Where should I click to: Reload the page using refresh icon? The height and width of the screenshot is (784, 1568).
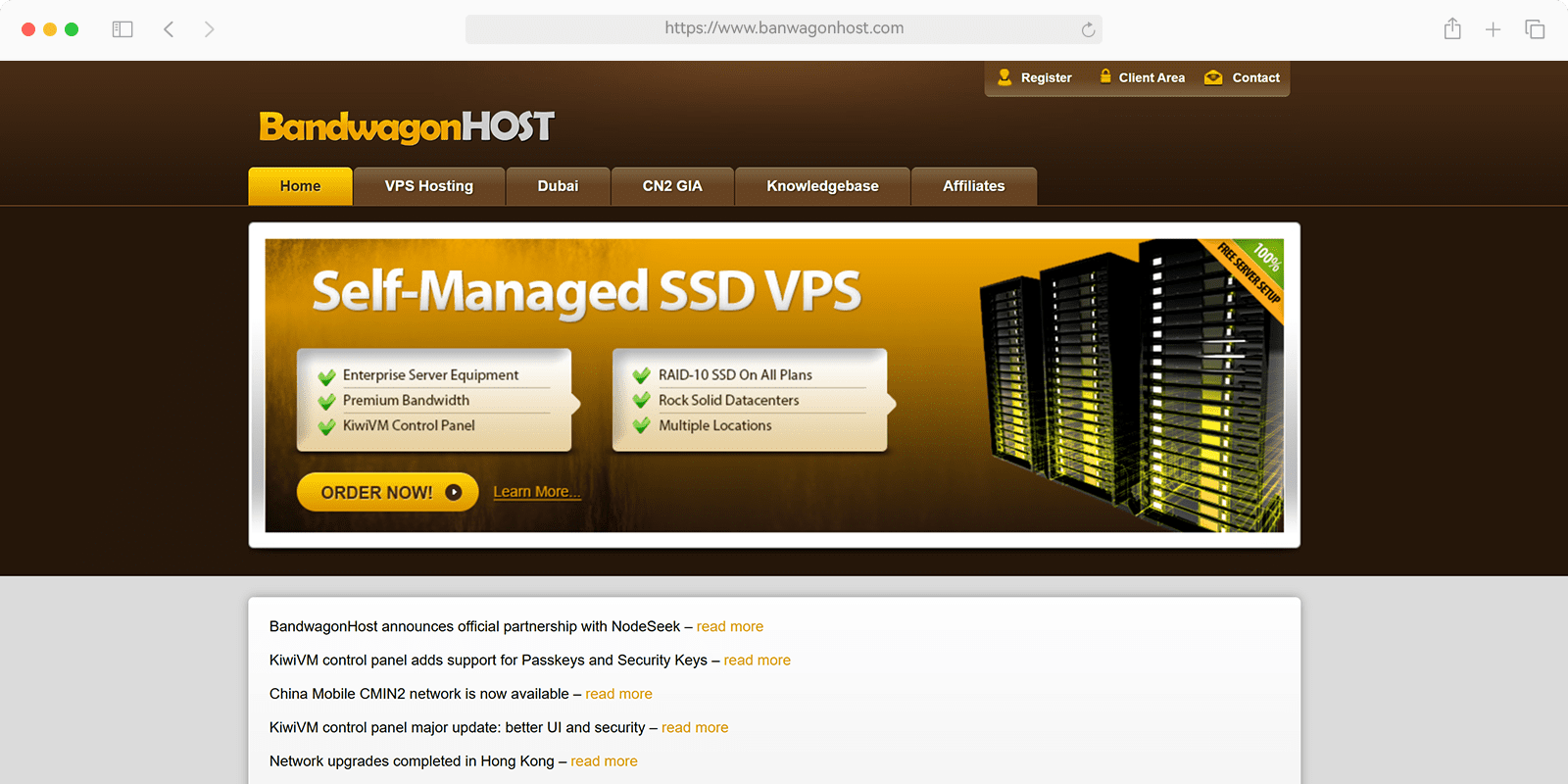1088,29
